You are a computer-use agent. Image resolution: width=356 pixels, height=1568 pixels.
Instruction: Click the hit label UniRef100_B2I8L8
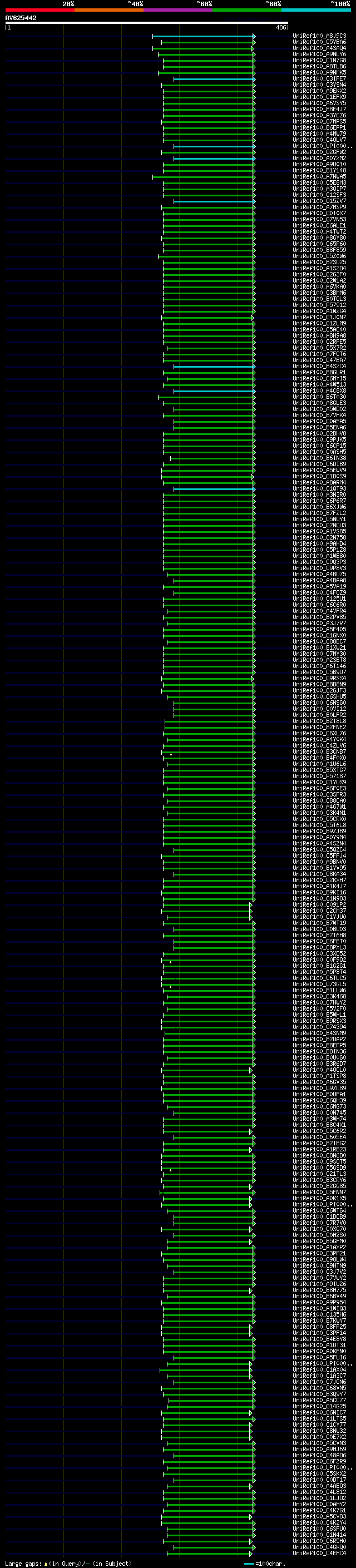coord(319,721)
